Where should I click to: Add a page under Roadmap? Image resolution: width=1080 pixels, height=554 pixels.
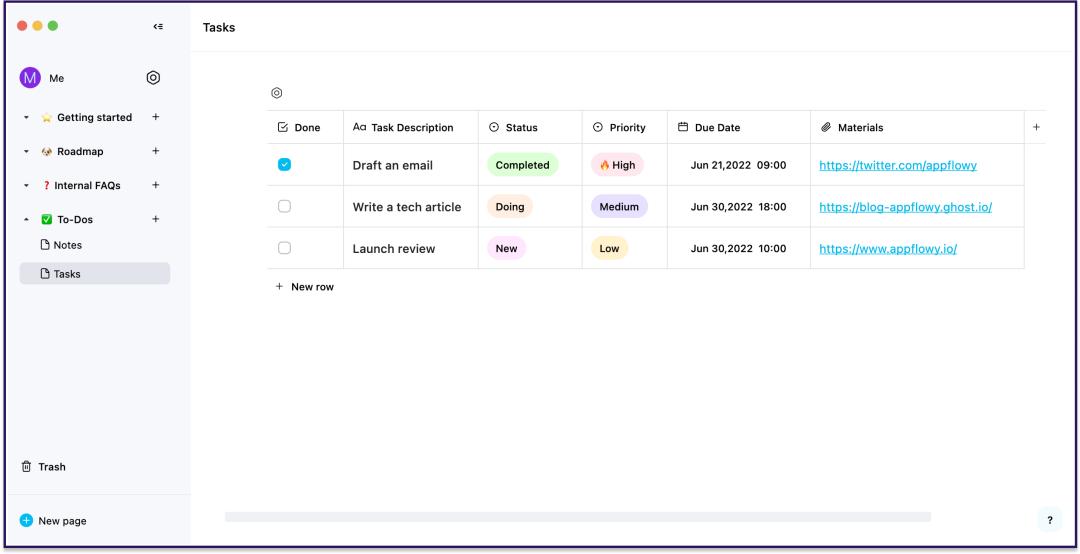tap(156, 151)
